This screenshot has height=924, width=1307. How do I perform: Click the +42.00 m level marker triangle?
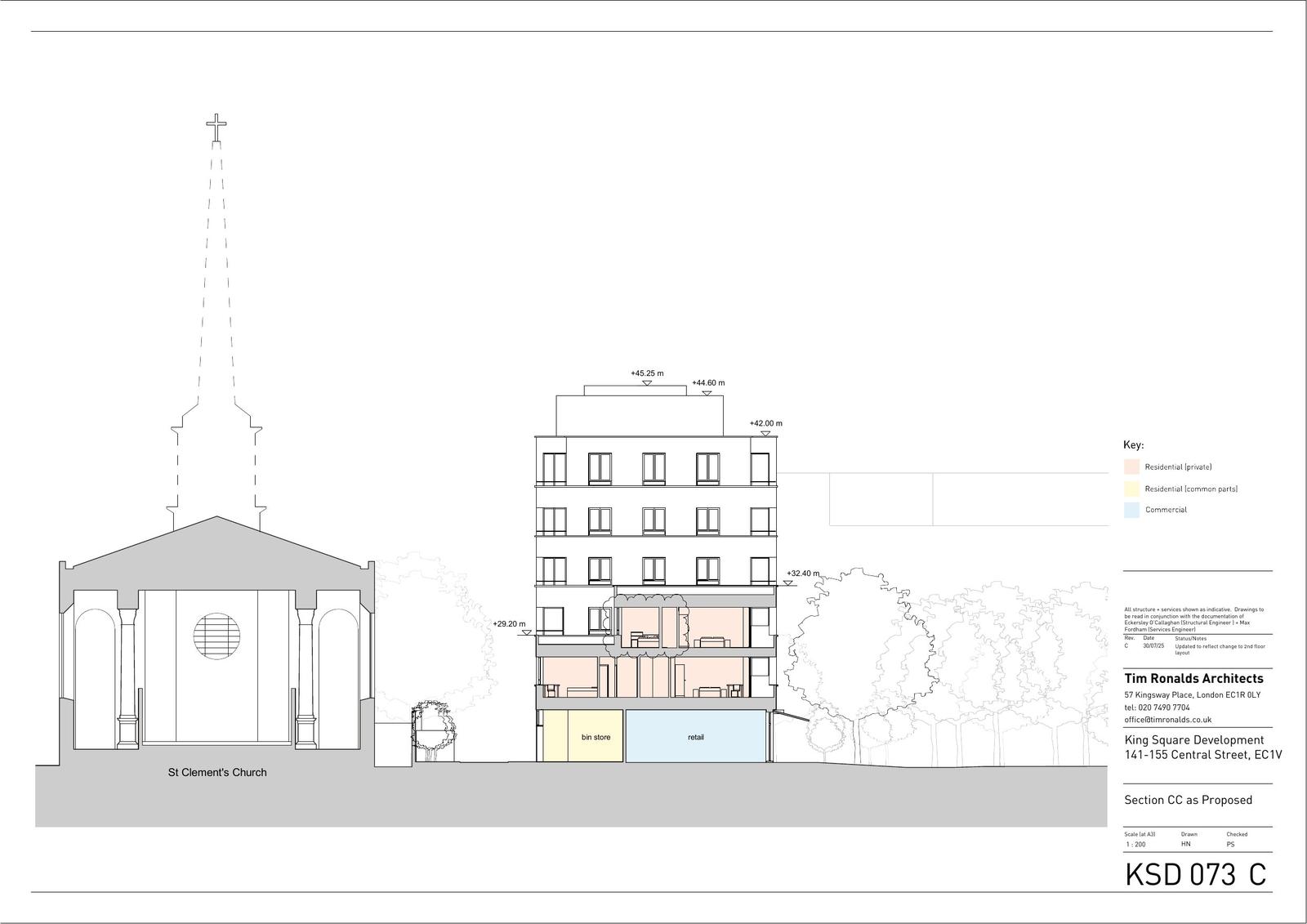point(765,433)
